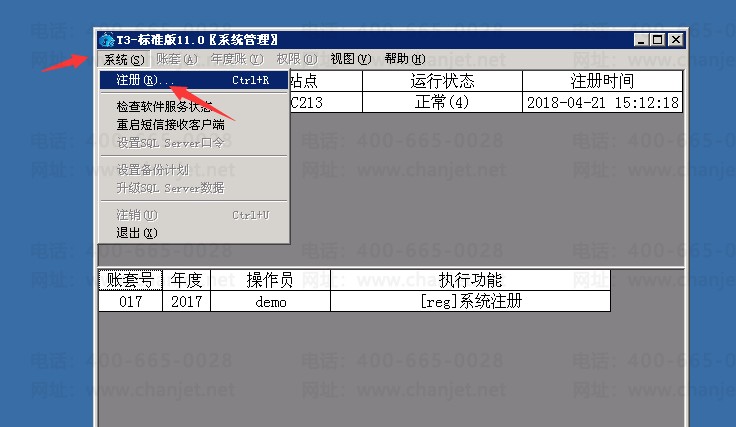Select the 017 account number cell
The width and height of the screenshot is (736, 427).
[130, 301]
